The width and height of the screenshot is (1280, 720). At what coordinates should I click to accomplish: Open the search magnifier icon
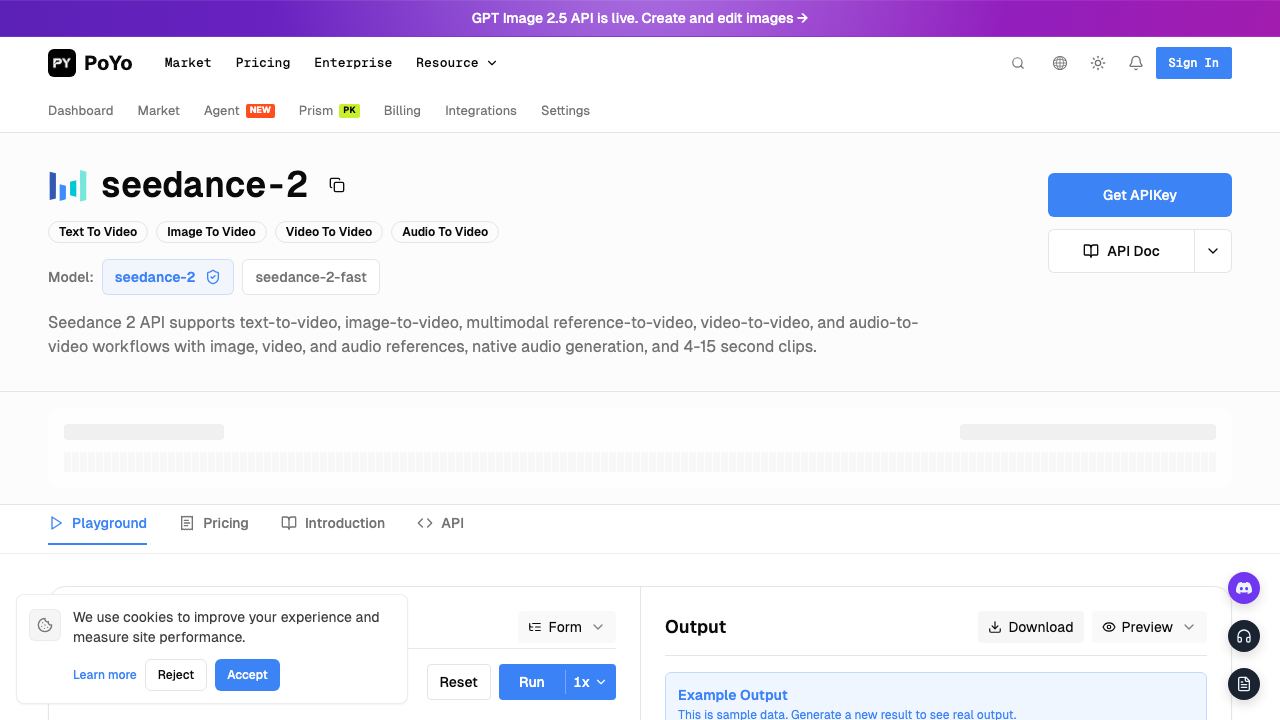click(x=1018, y=63)
